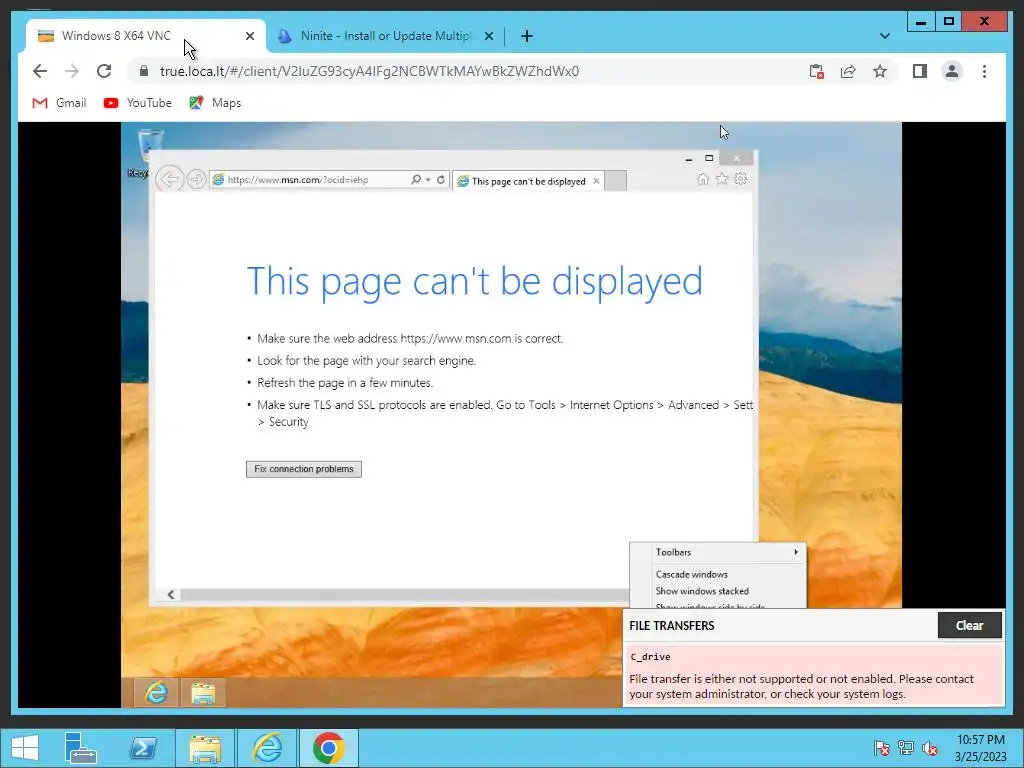Open IE Home icon

[x=703, y=179]
